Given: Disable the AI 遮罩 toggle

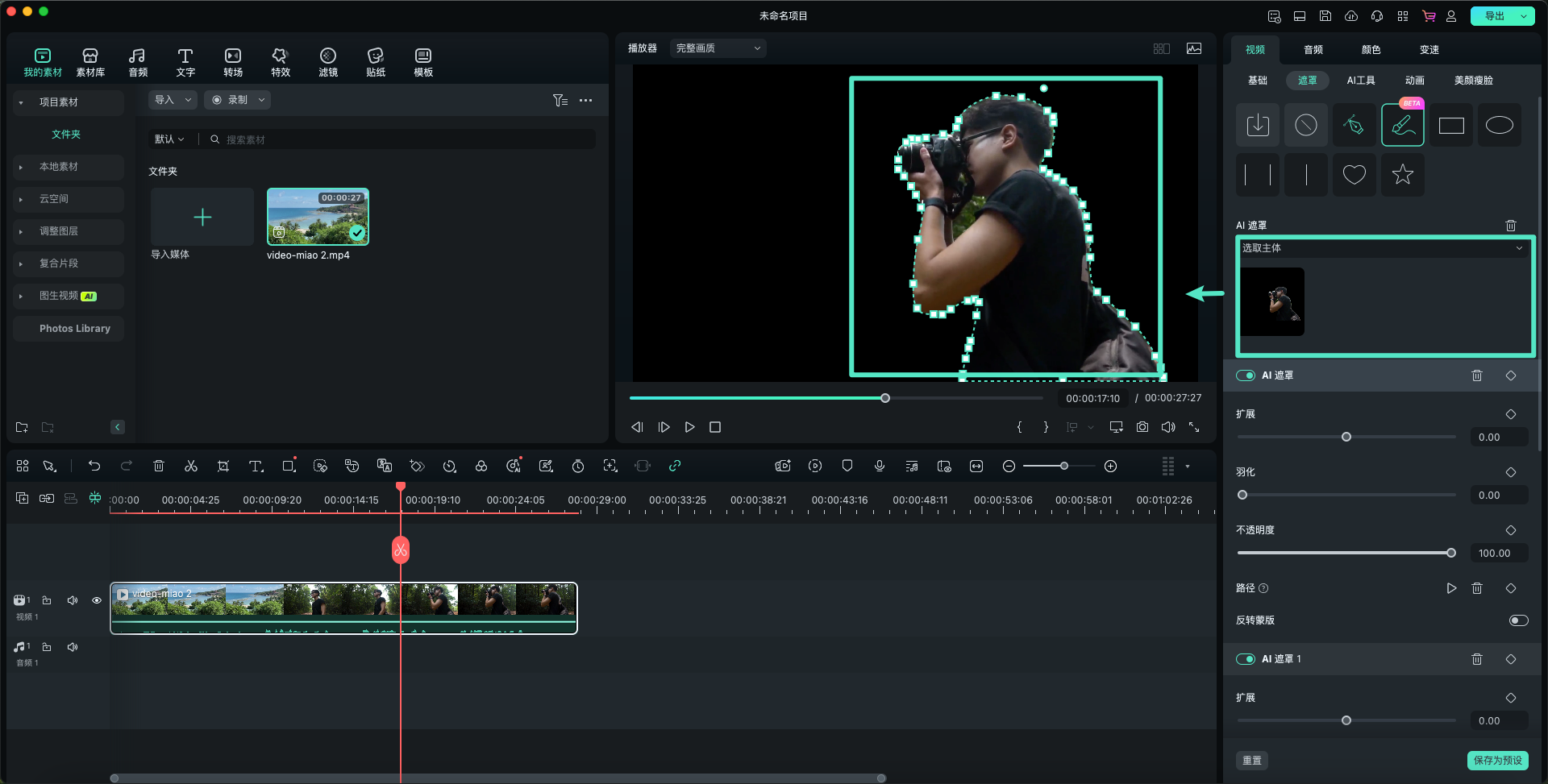Looking at the screenshot, I should point(1246,375).
